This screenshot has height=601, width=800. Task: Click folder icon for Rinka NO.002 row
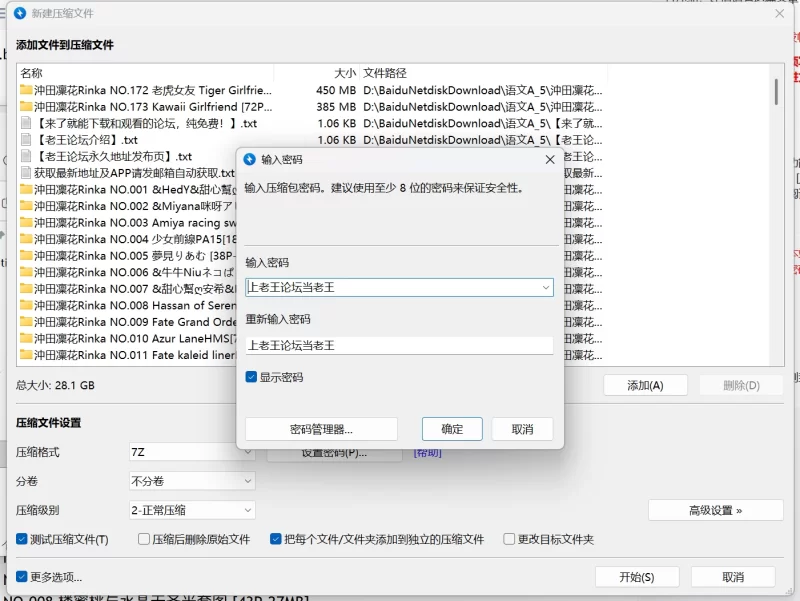click(x=26, y=206)
